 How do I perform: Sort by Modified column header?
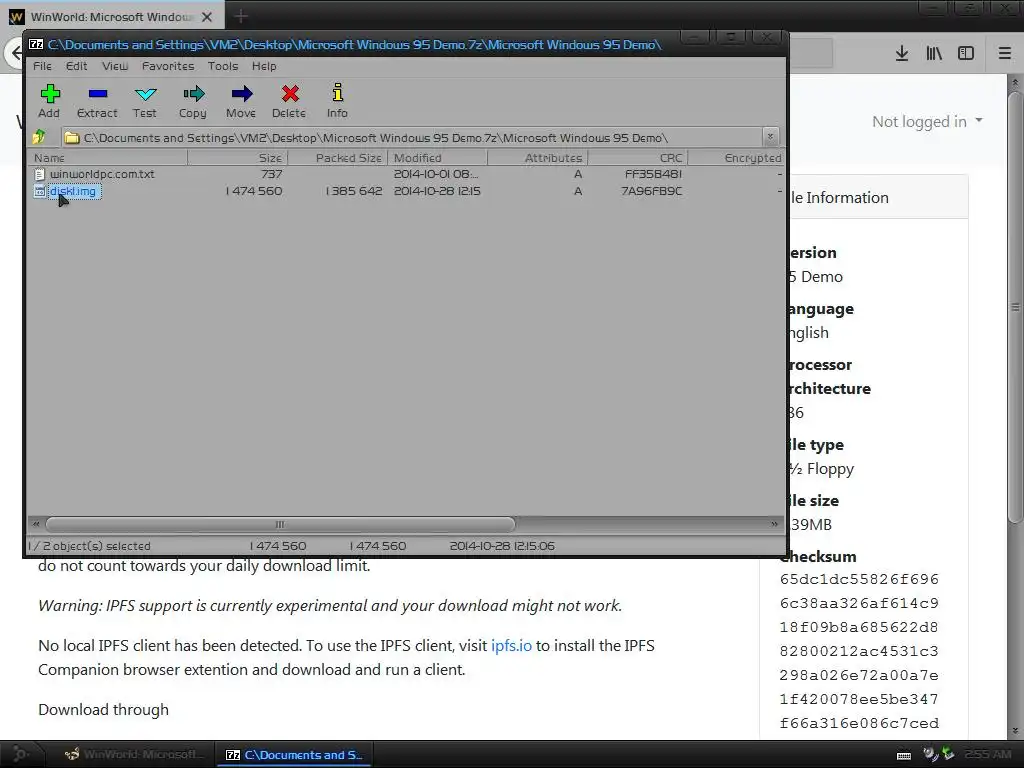click(x=438, y=157)
